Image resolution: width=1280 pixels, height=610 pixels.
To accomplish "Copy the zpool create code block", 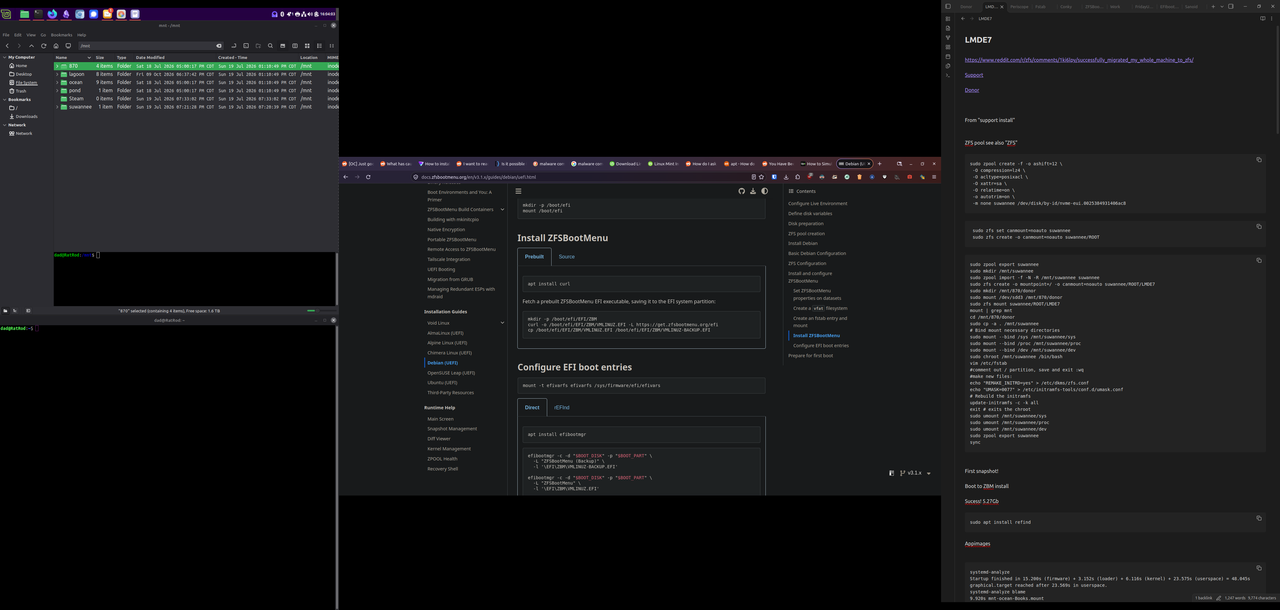I will click(x=1259, y=160).
